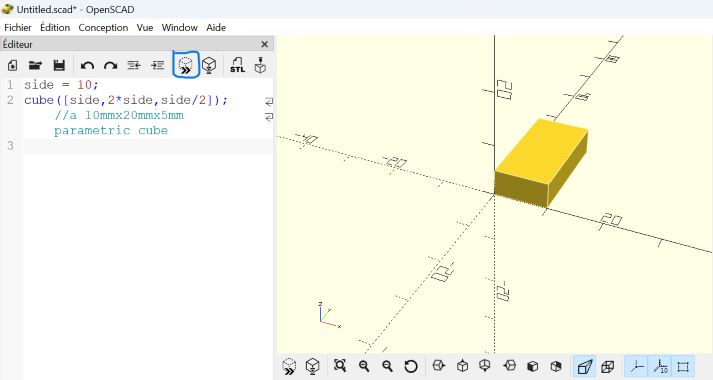The height and width of the screenshot is (380, 713).
Task: Fit the whole model with View All
Action: coord(340,365)
